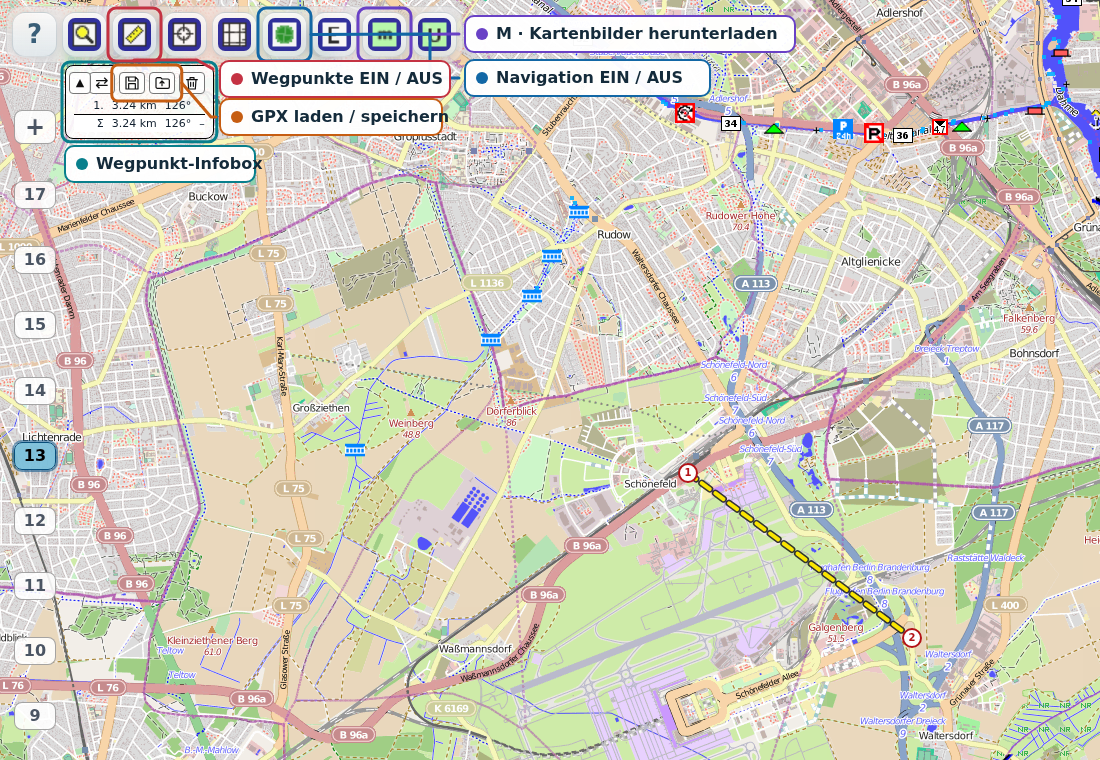Switch to zoom level 16
The height and width of the screenshot is (760, 1100).
[34, 260]
